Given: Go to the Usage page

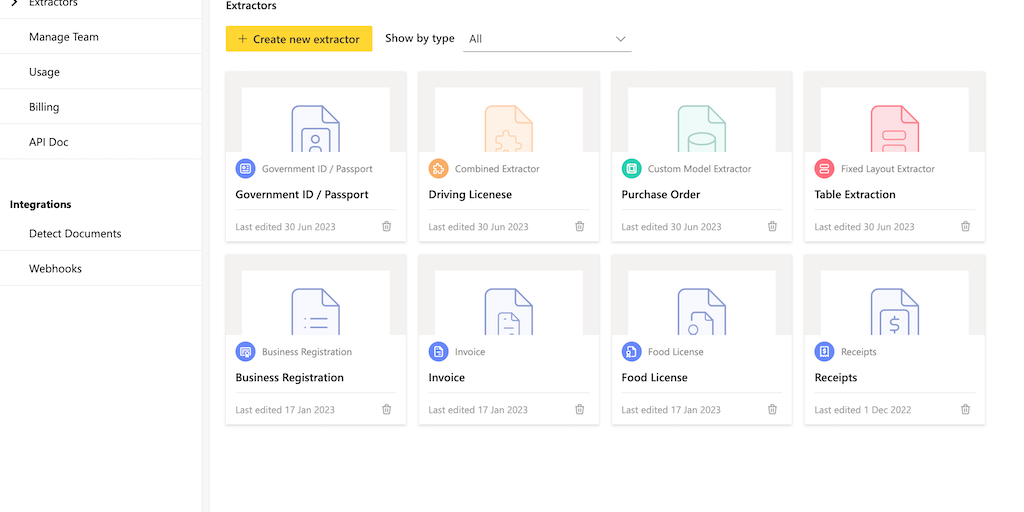Looking at the screenshot, I should click(44, 72).
